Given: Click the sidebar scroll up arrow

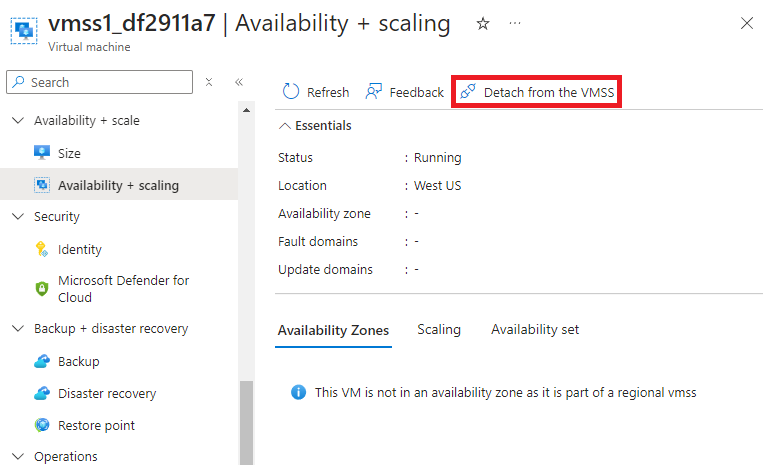Looking at the screenshot, I should (x=247, y=110).
